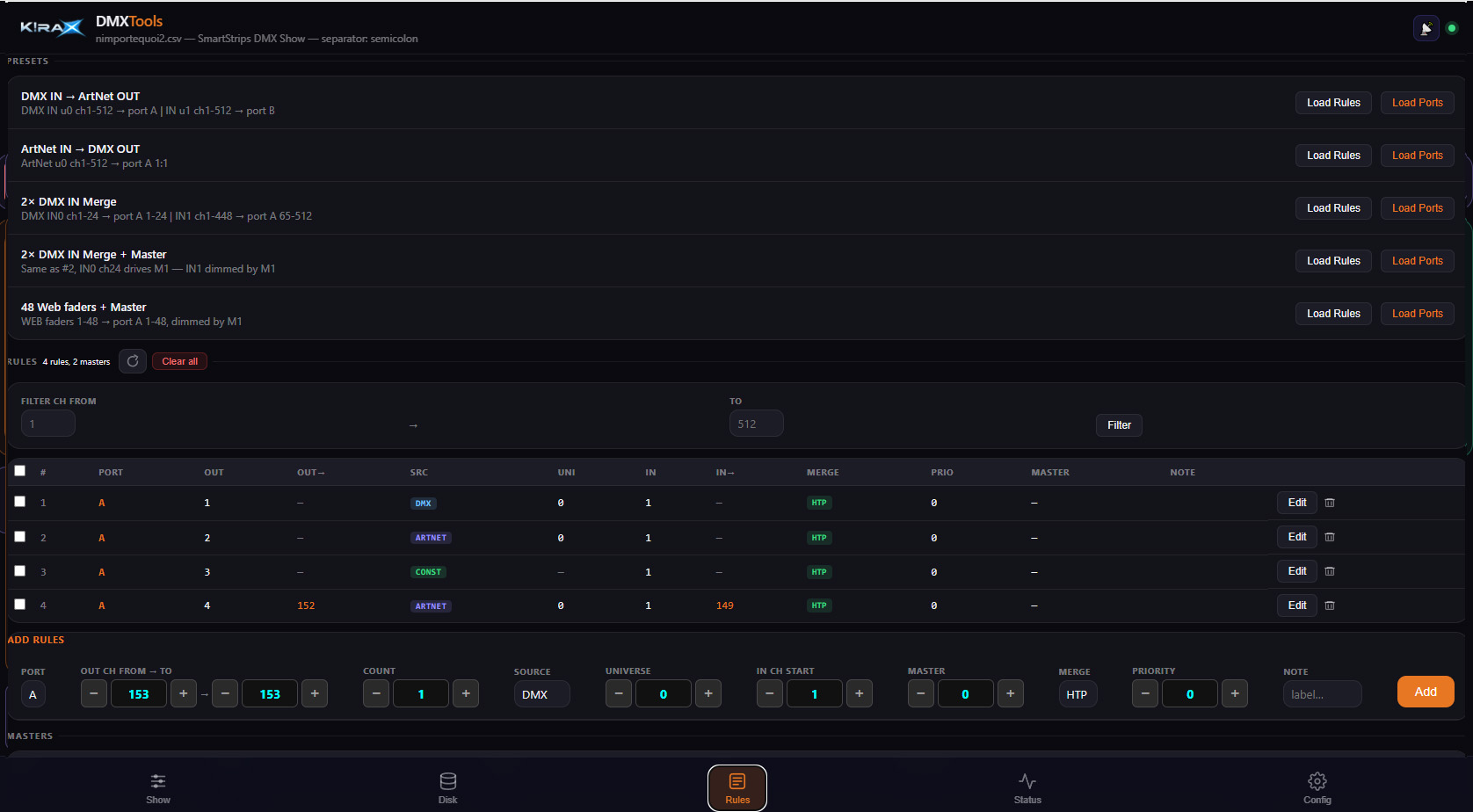
Task: Click the ARTNET source tag in rule 4
Action: 431,606
